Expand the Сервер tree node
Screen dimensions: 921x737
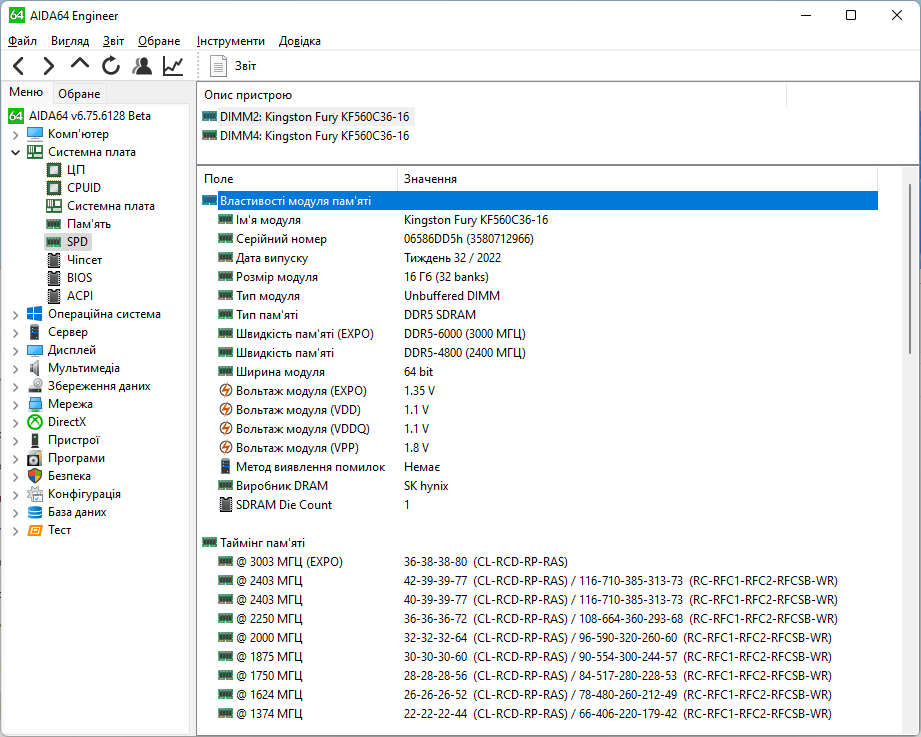pos(15,333)
